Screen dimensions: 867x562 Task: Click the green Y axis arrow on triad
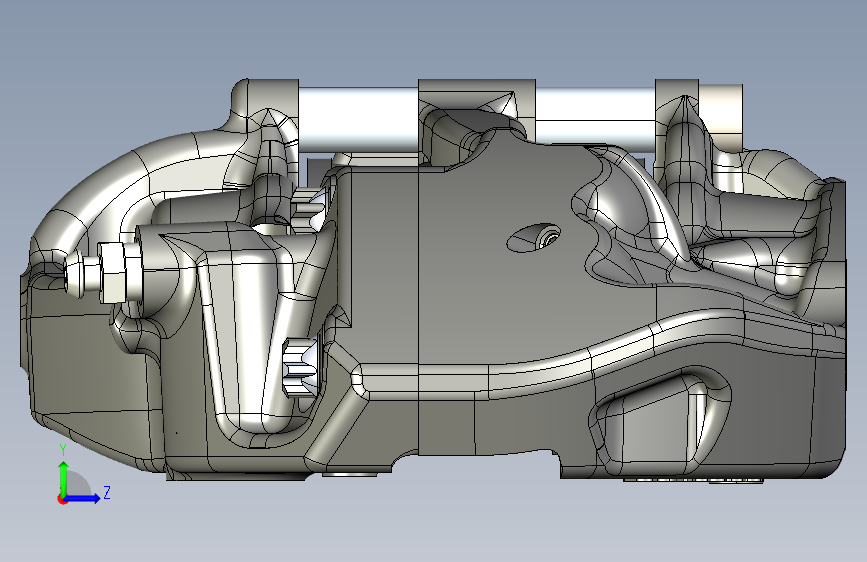(x=64, y=478)
